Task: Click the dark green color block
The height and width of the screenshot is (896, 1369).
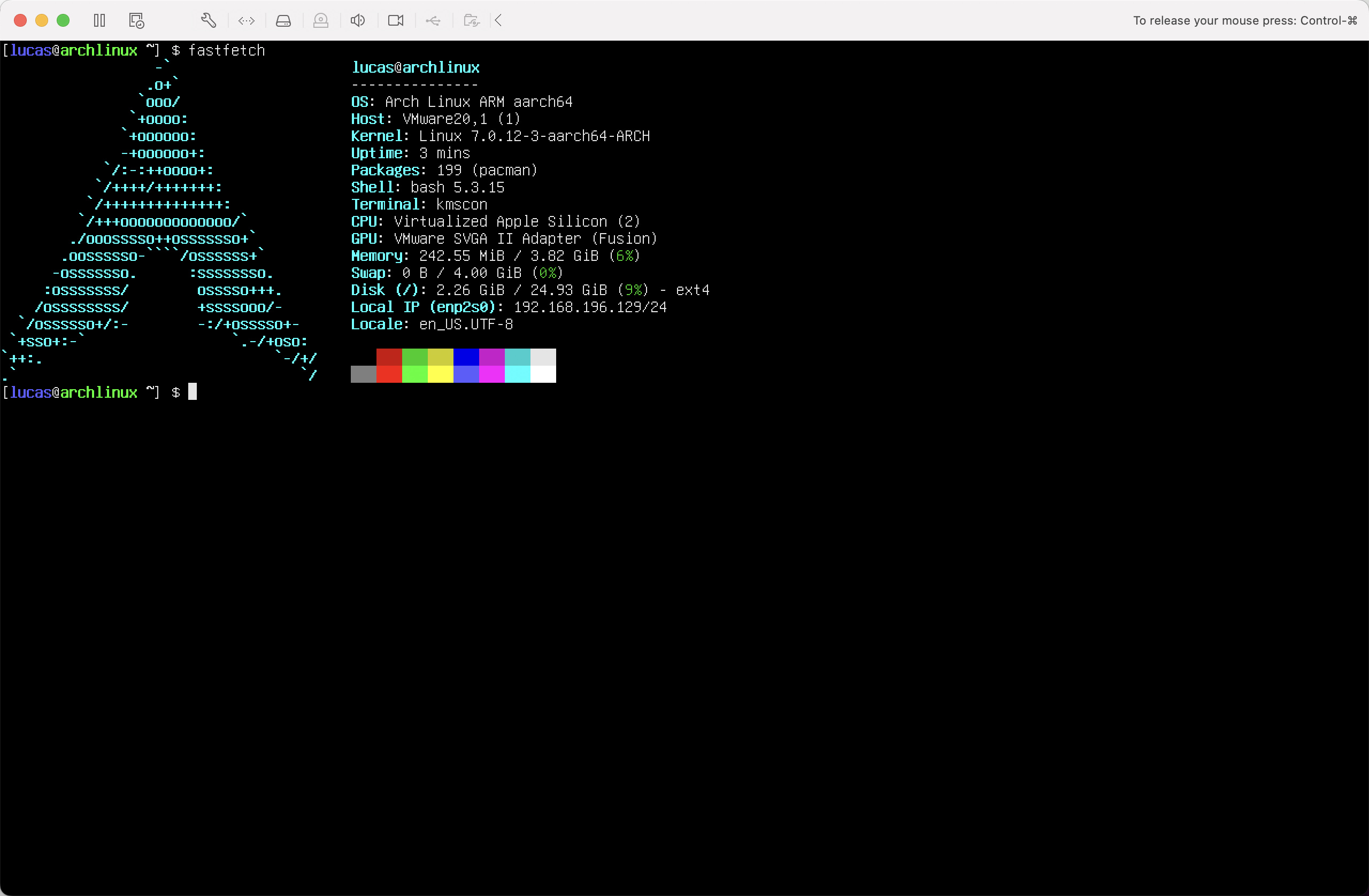Action: coord(415,357)
